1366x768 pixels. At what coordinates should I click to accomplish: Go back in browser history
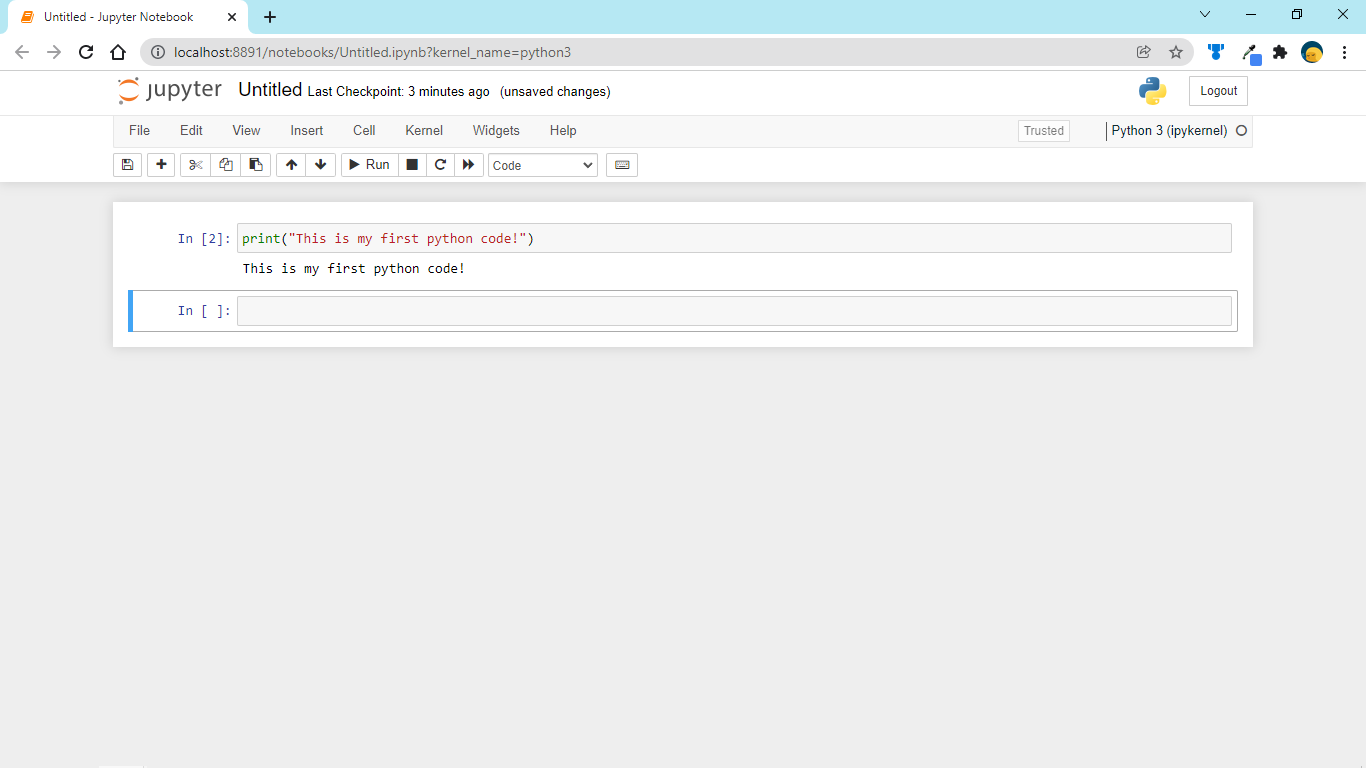(22, 52)
